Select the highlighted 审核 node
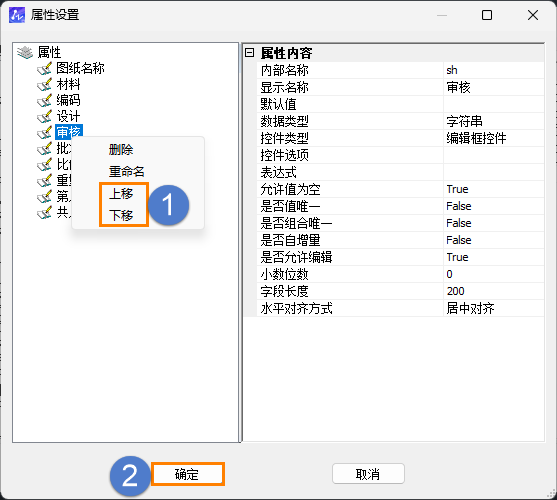557x500 pixels. point(69,132)
